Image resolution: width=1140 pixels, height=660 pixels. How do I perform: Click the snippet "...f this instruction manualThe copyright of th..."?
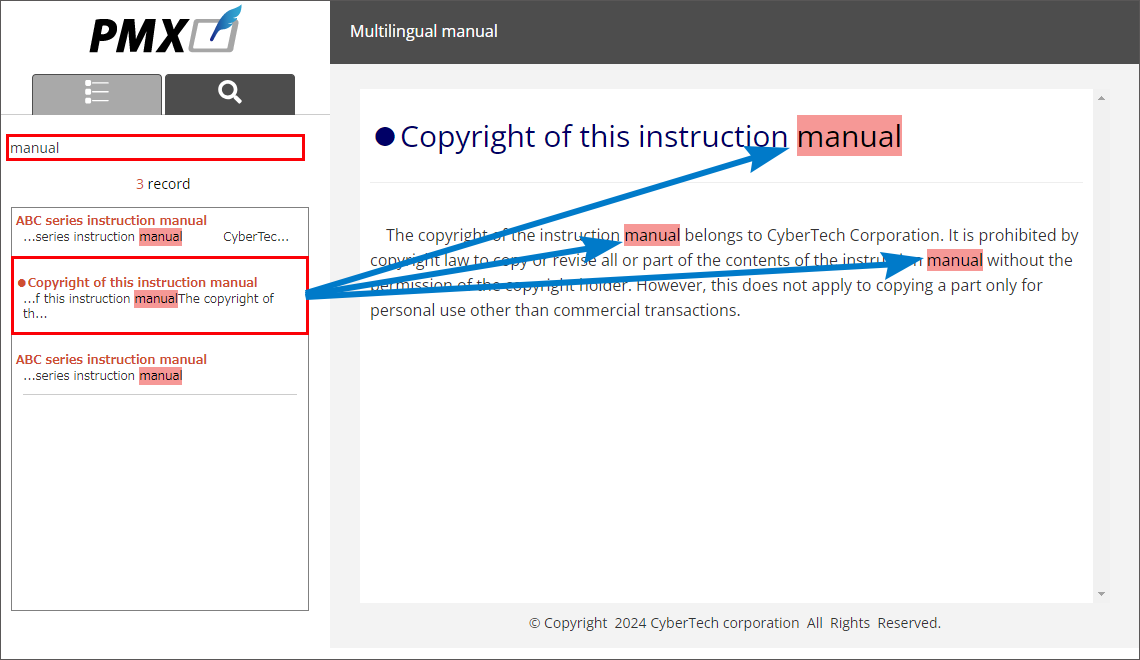click(148, 306)
